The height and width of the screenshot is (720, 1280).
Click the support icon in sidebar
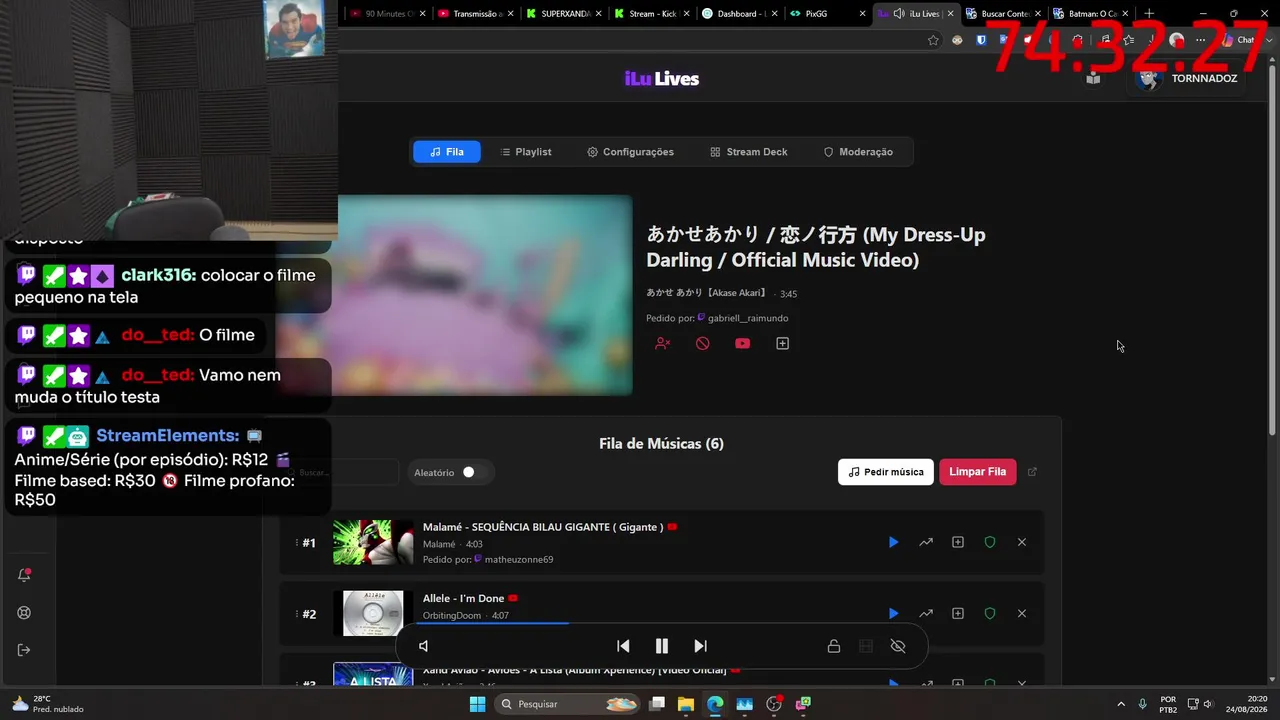25,613
